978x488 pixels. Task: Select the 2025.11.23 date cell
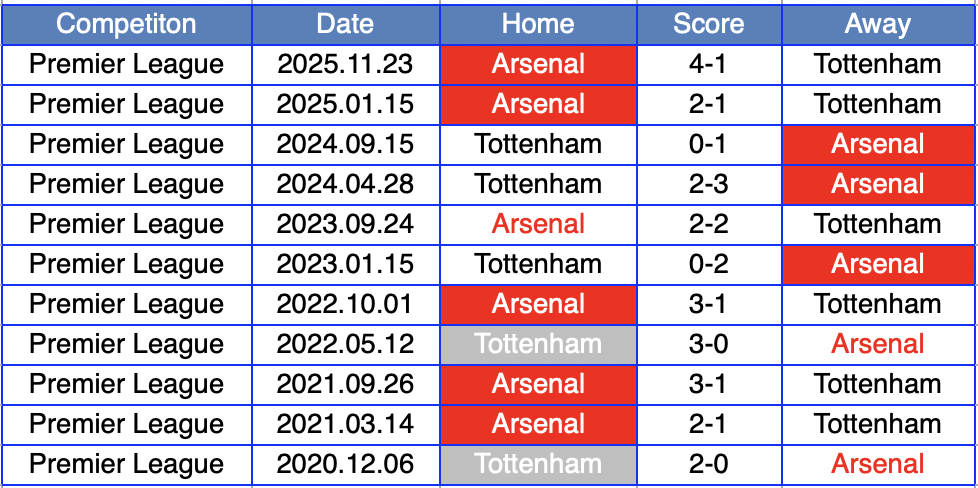[x=345, y=64]
